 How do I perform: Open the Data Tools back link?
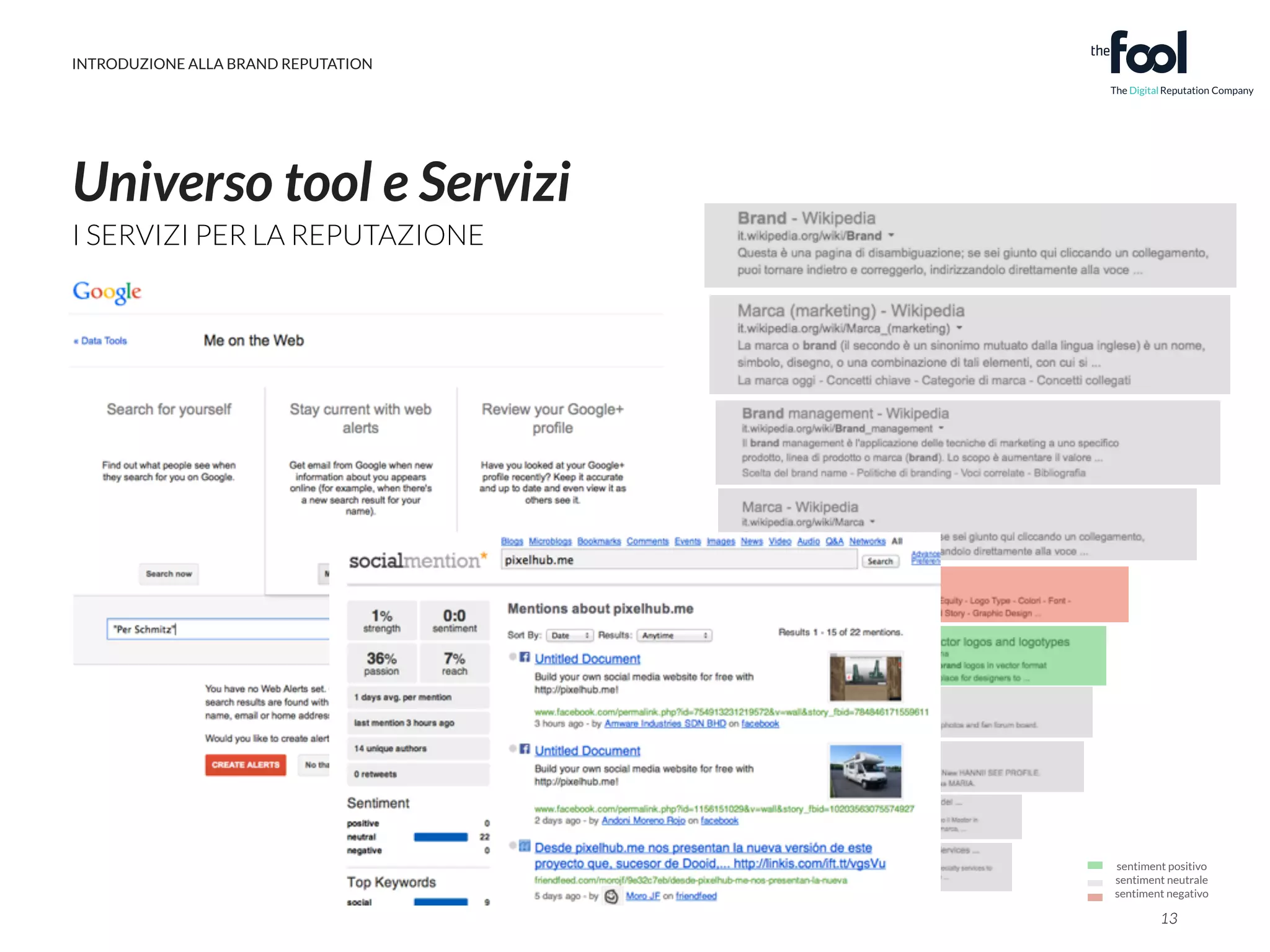[x=100, y=341]
